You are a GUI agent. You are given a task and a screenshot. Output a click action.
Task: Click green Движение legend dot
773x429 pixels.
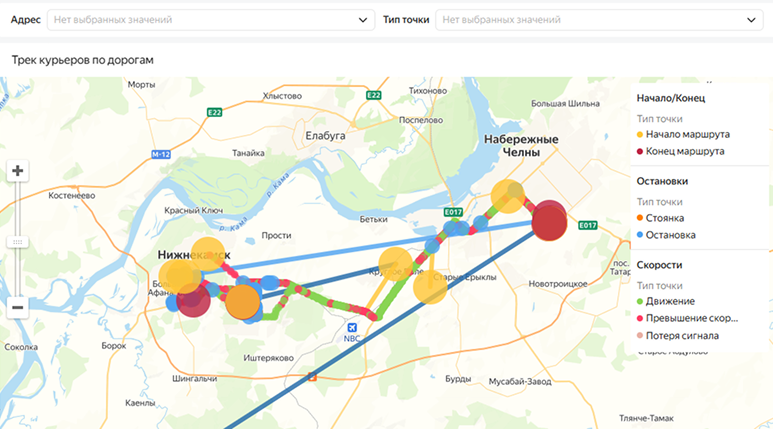[x=640, y=302]
